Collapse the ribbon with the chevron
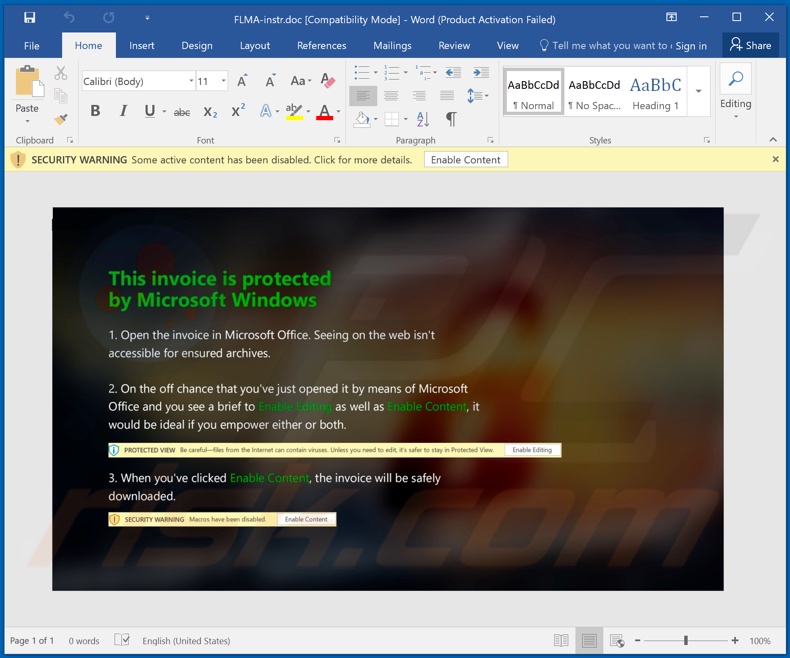Viewport: 790px width, 658px height. (773, 140)
